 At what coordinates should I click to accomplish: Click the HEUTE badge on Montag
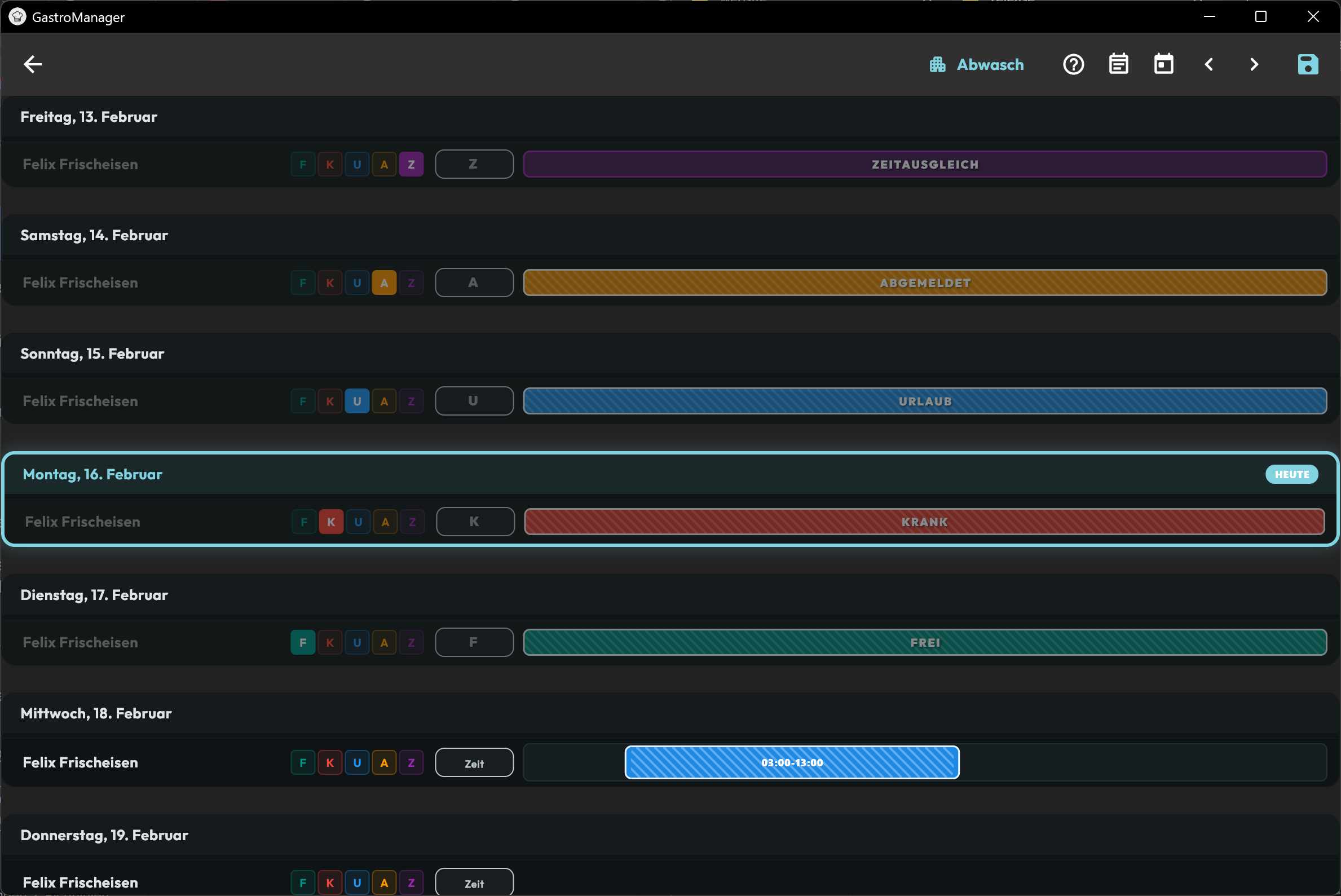point(1292,474)
